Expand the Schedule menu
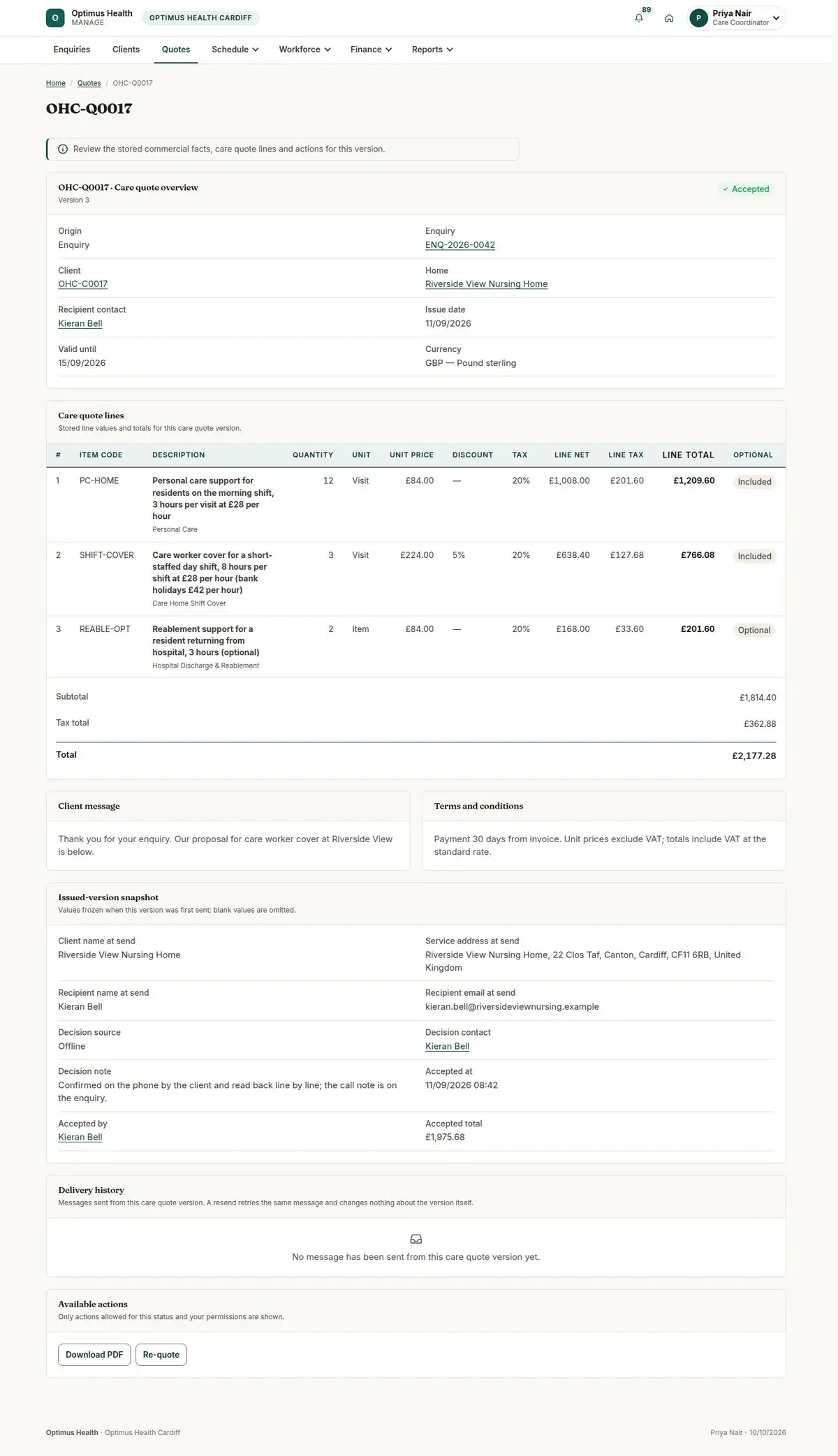The width and height of the screenshot is (838, 1456). tap(235, 50)
